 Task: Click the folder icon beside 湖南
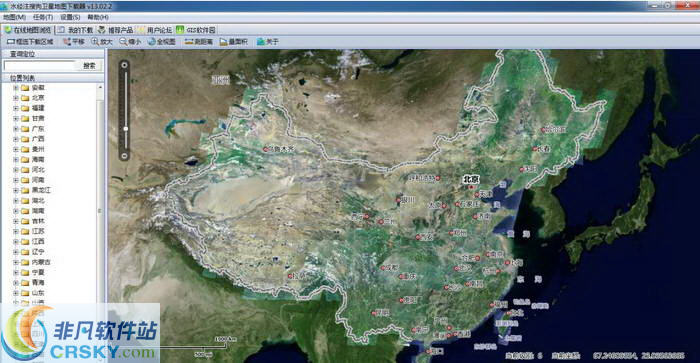pyautogui.click(x=25, y=211)
